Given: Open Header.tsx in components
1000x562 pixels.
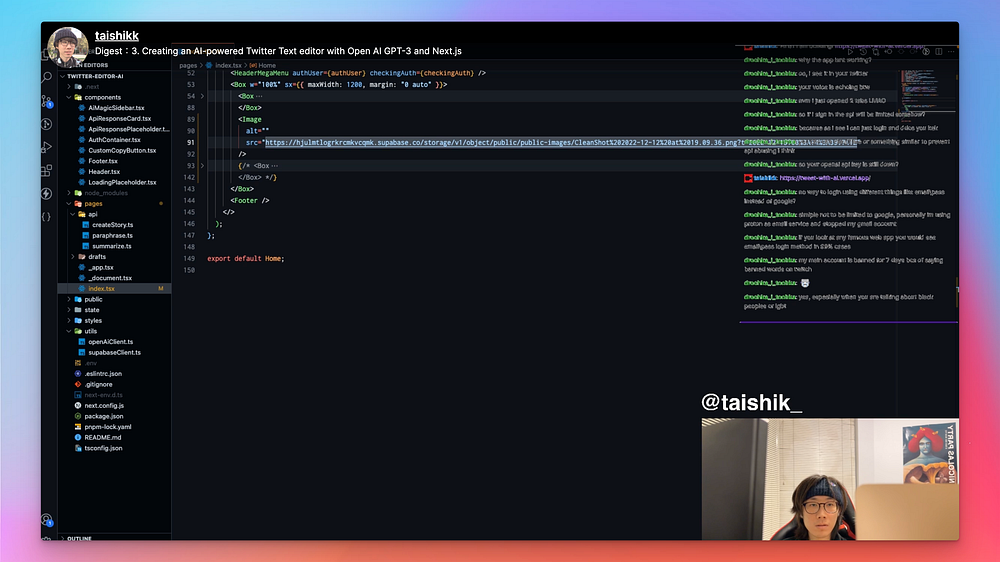Looking at the screenshot, I should 104,172.
